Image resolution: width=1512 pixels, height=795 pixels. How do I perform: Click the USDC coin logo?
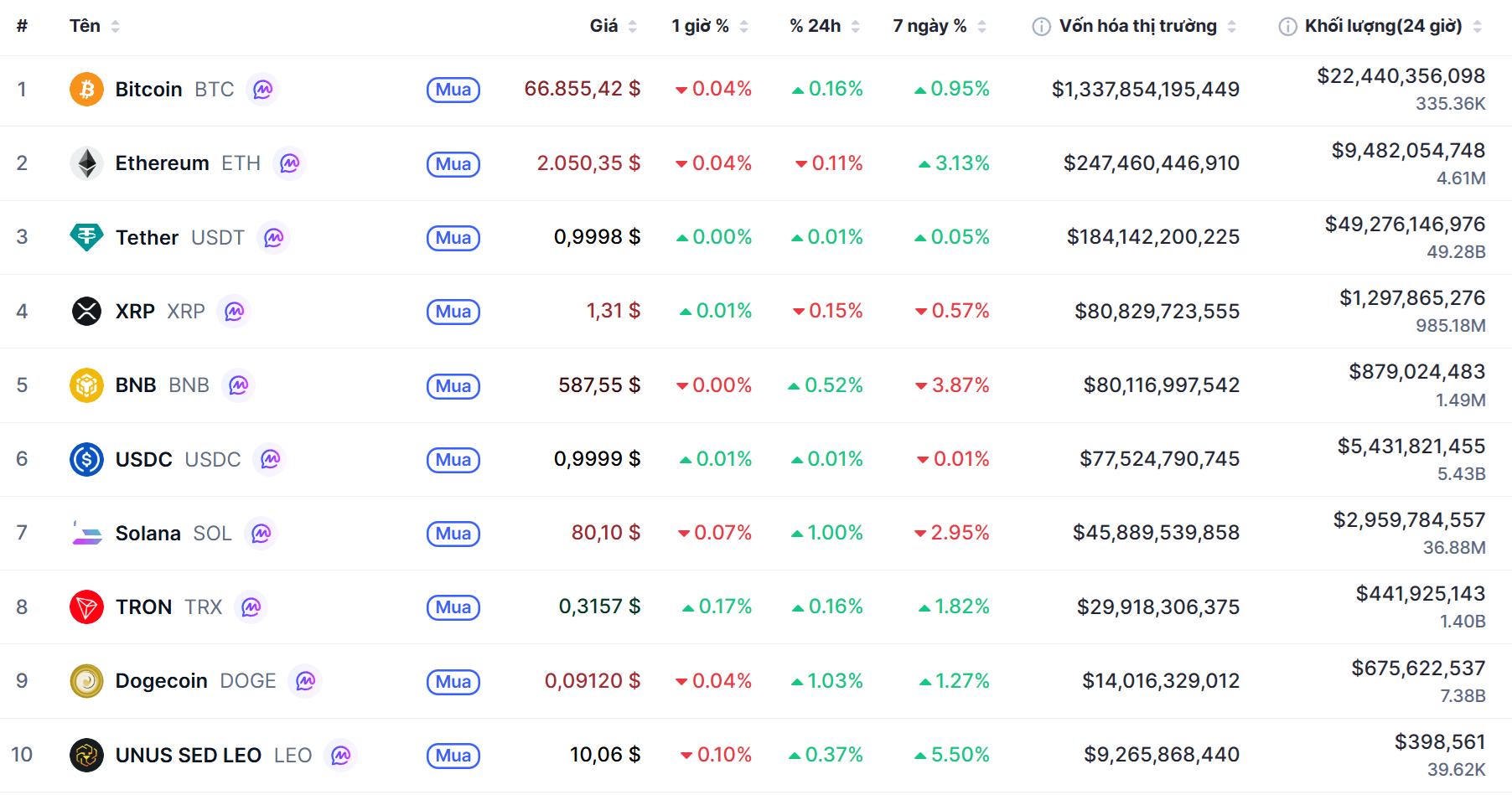pos(86,459)
